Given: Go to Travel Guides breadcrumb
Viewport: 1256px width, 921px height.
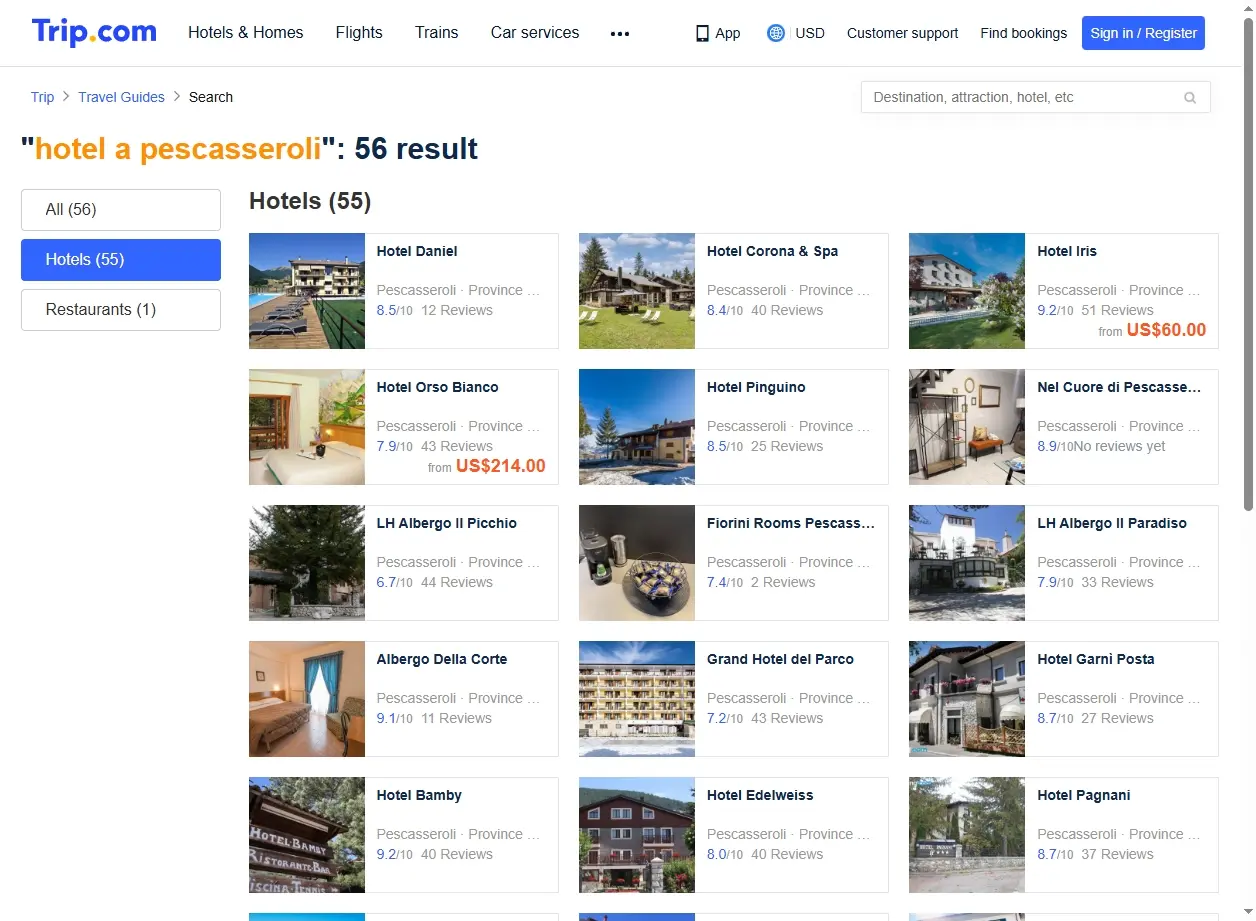Looking at the screenshot, I should coord(121,97).
